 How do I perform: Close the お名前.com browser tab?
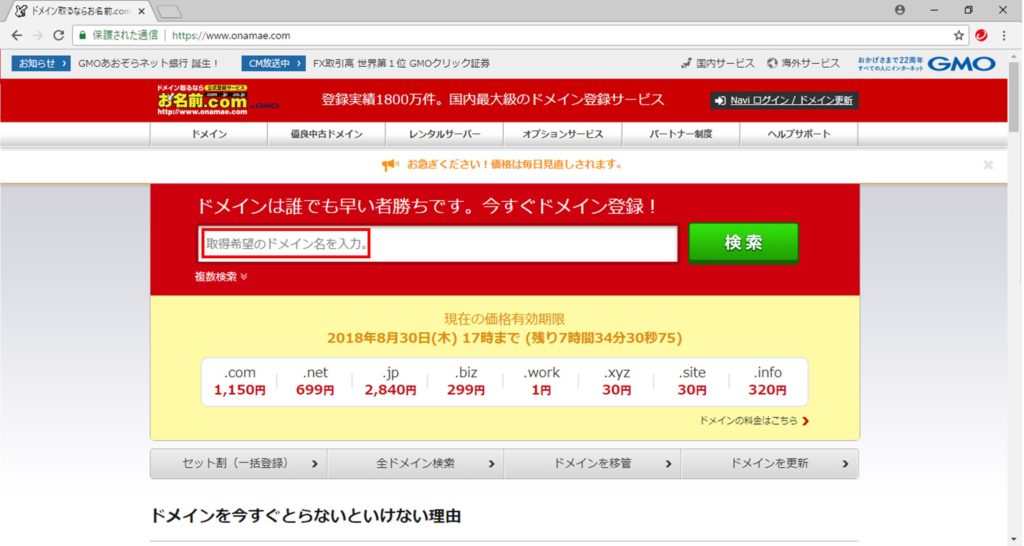[x=142, y=11]
